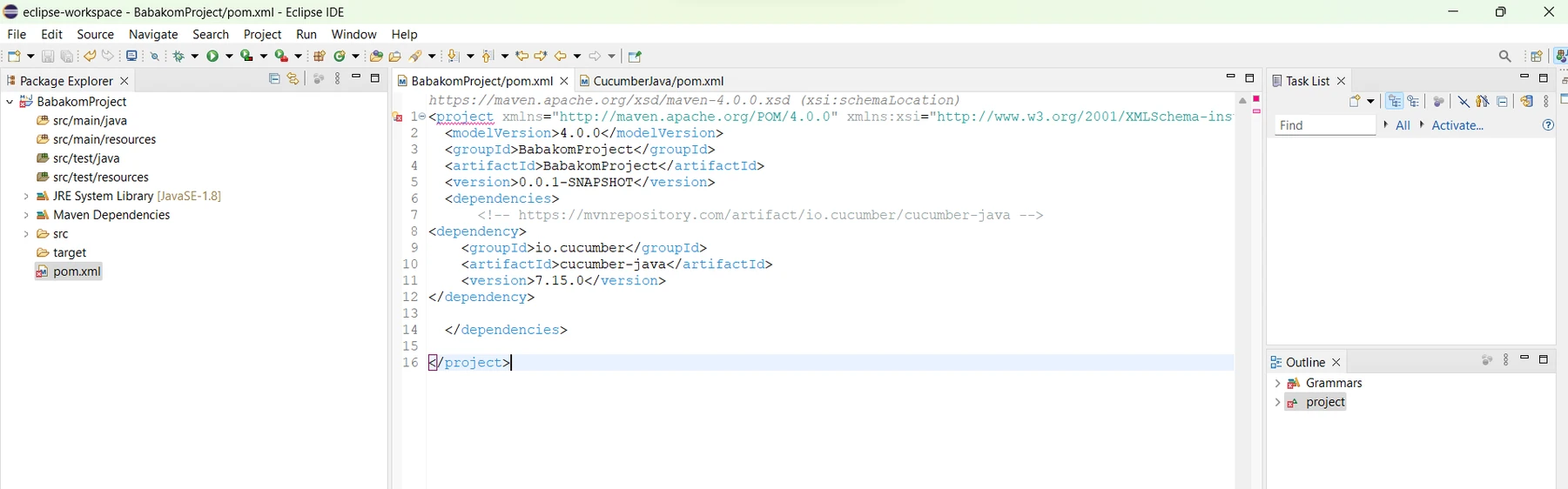Click the Open Type icon

(376, 57)
